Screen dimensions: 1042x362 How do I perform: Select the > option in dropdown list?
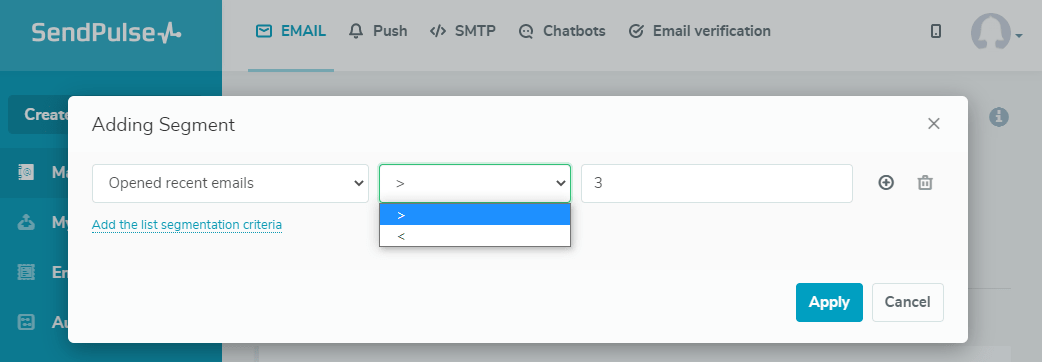(474, 215)
